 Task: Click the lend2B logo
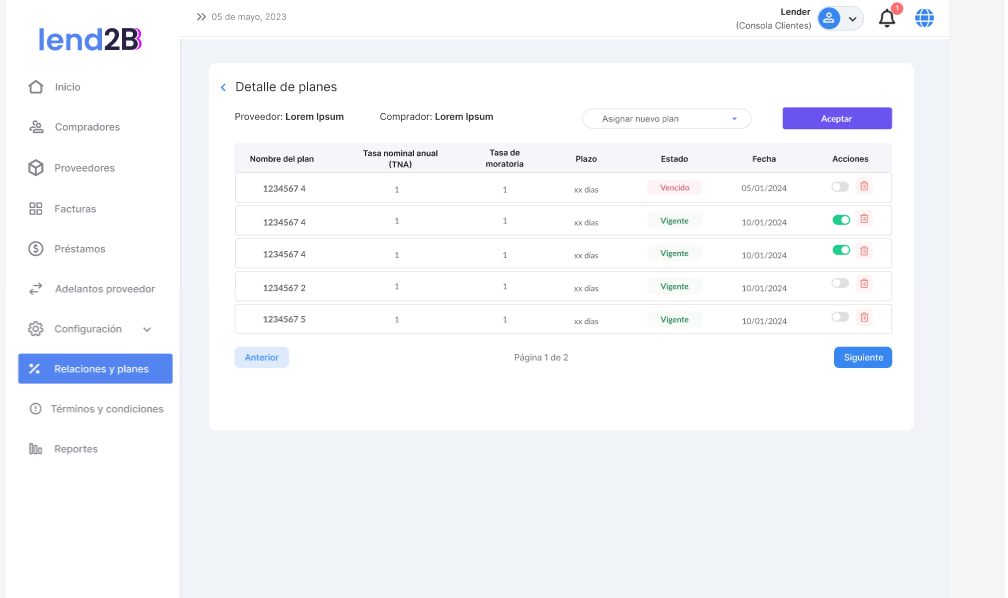click(x=90, y=39)
